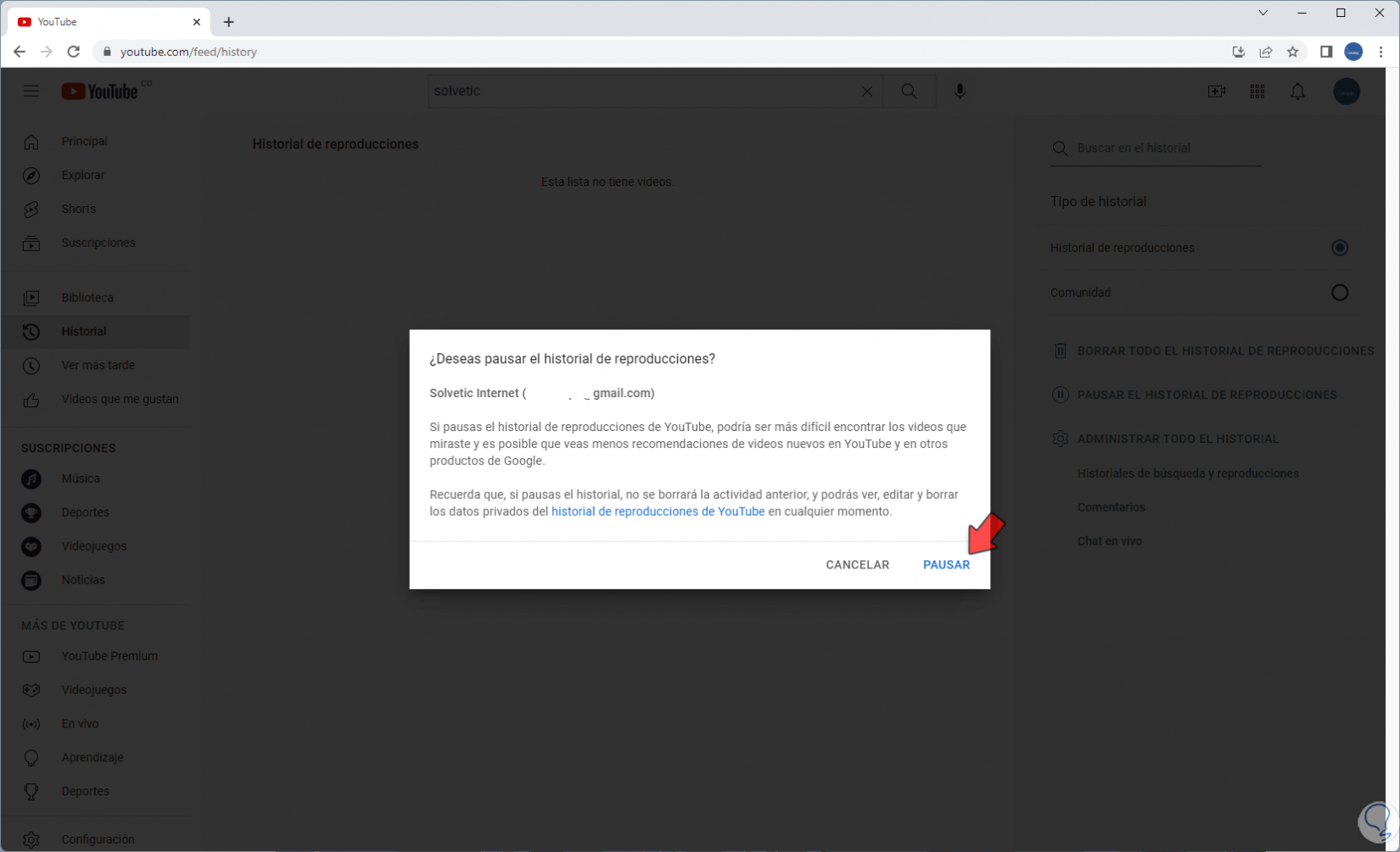Share this page from the address bar
Viewport: 1400px width, 852px height.
coord(1266,52)
